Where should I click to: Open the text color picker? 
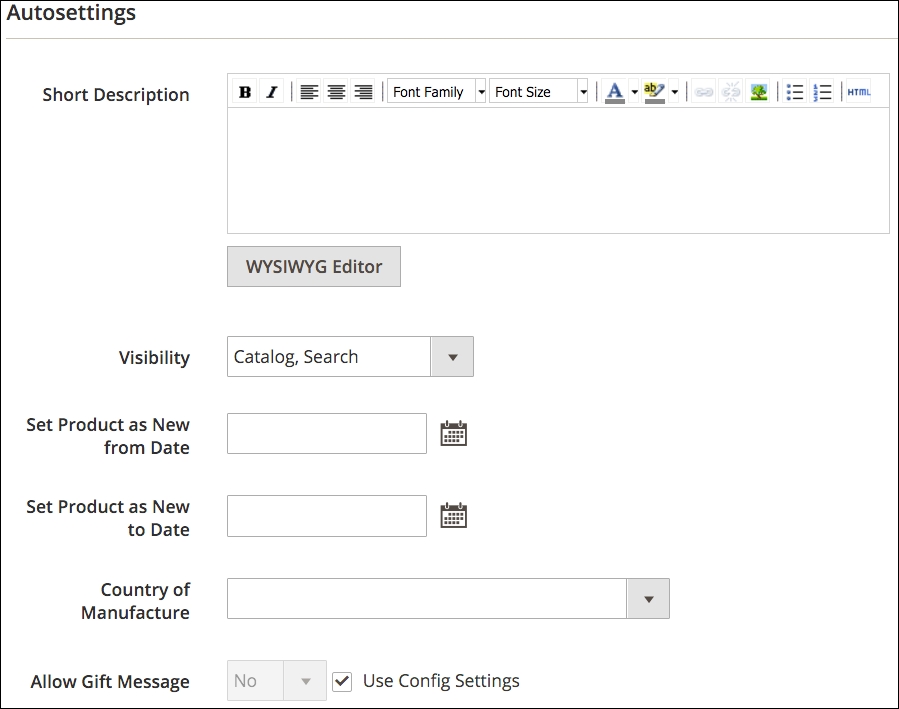click(614, 91)
